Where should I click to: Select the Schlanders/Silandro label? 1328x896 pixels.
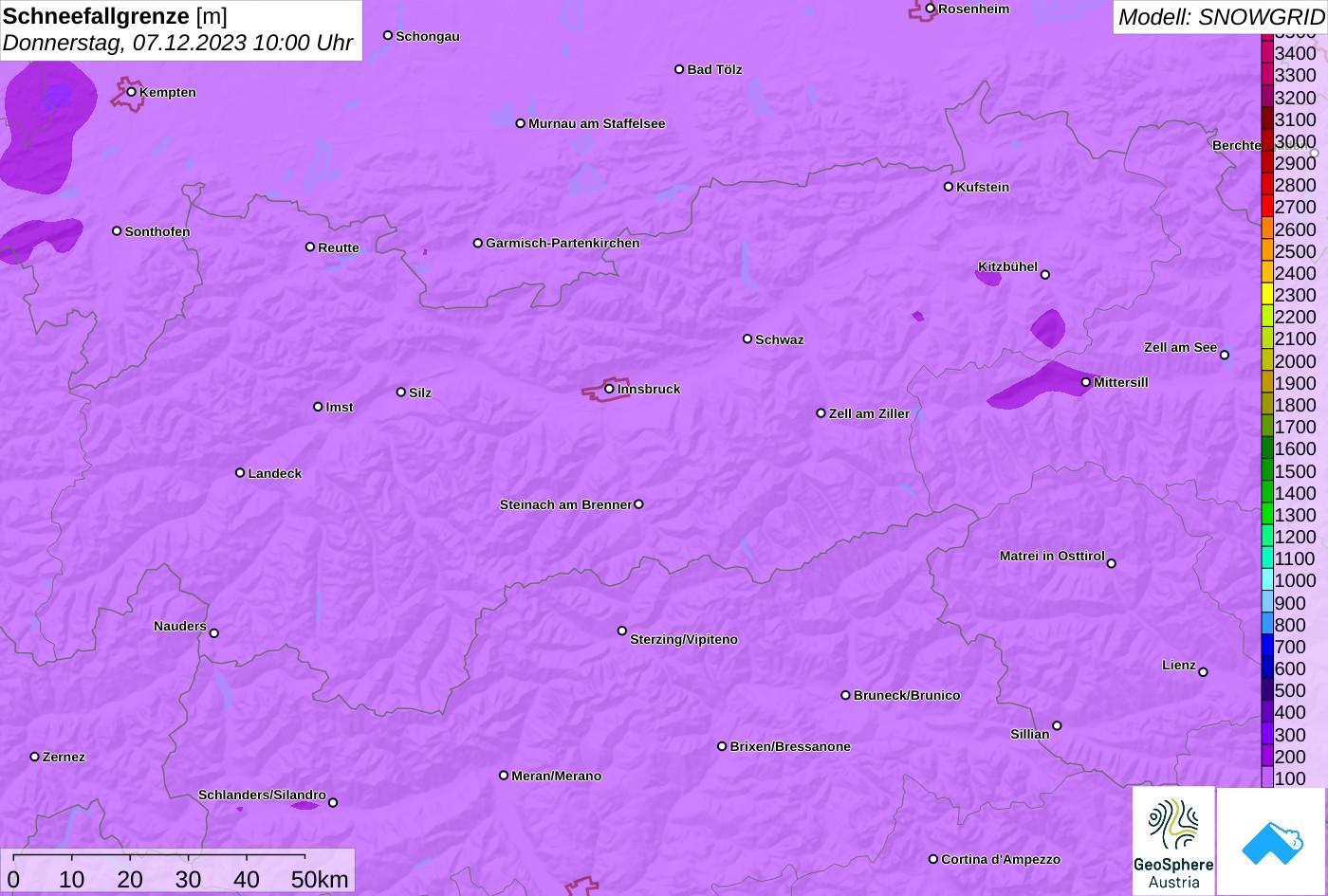point(262,795)
